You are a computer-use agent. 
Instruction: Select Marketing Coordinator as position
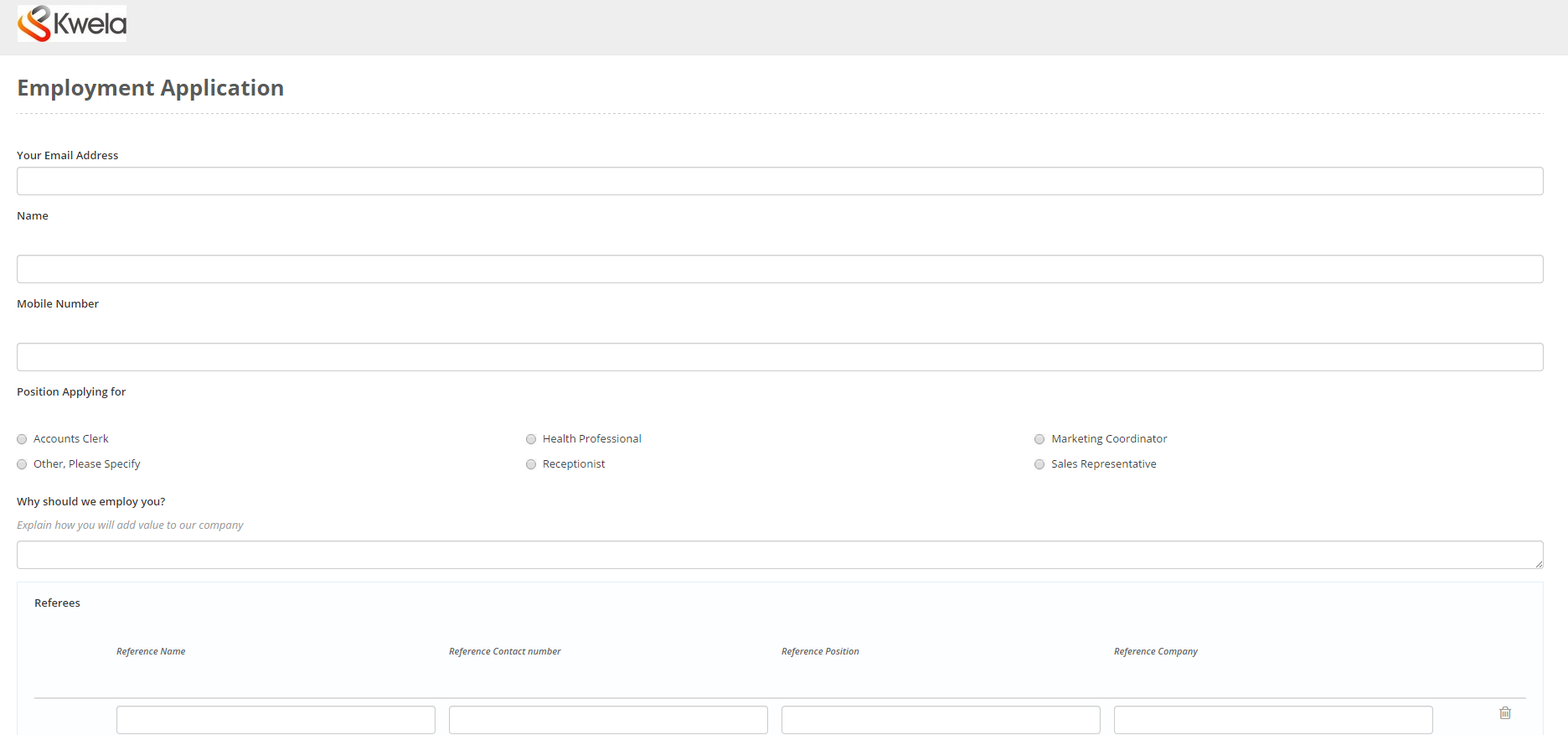(1039, 439)
